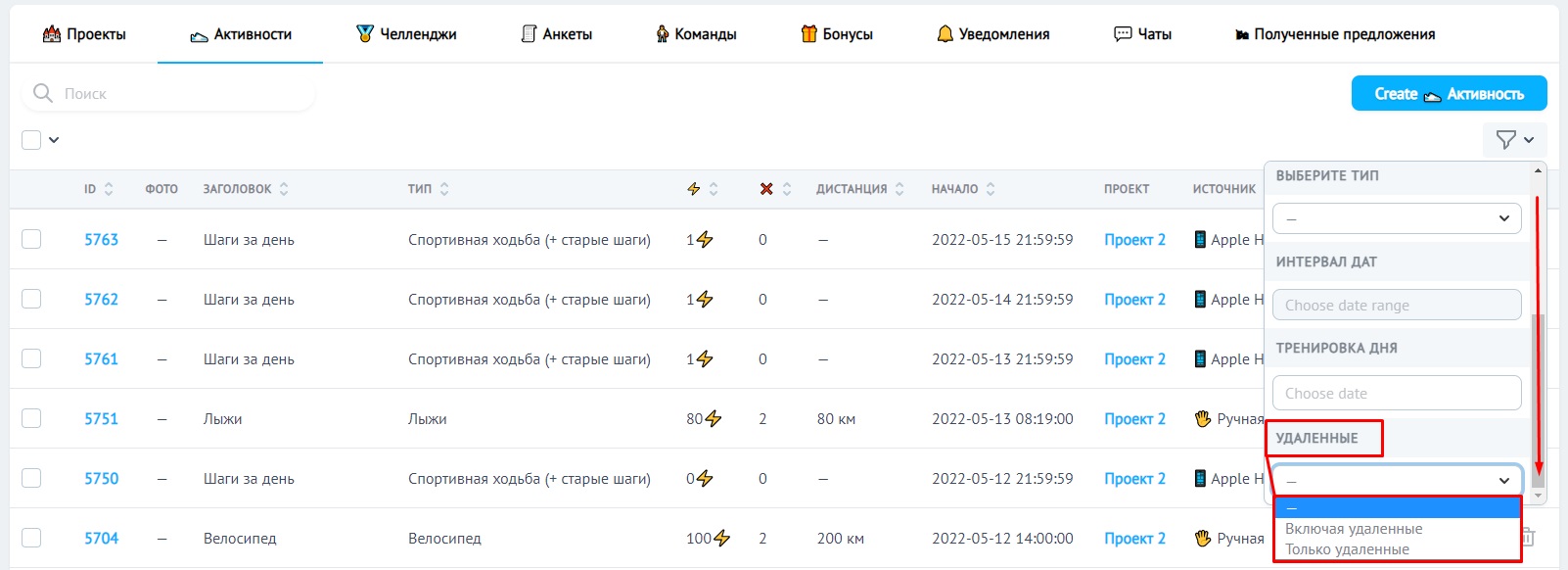
Task: Select the dash option in Удаленные list
Action: click(1397, 507)
